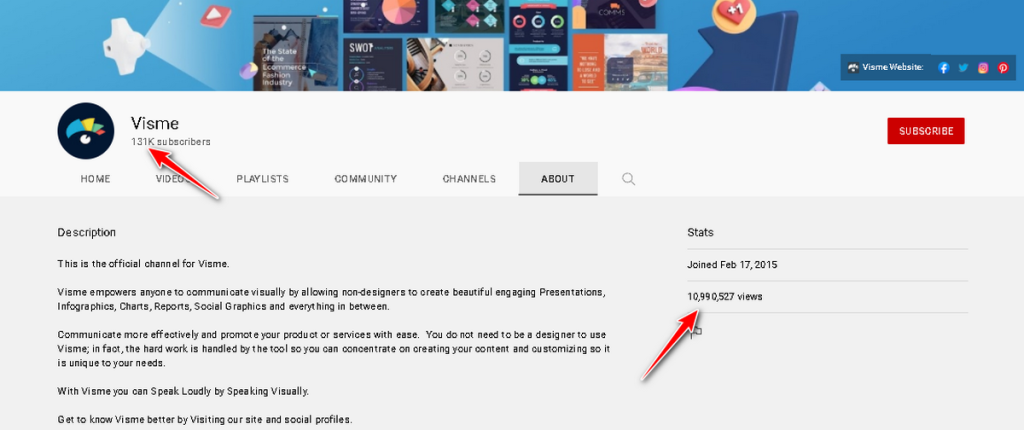Click the 10,990,527 views stat
Screen dimensions: 1024x430
pyautogui.click(x=725, y=297)
